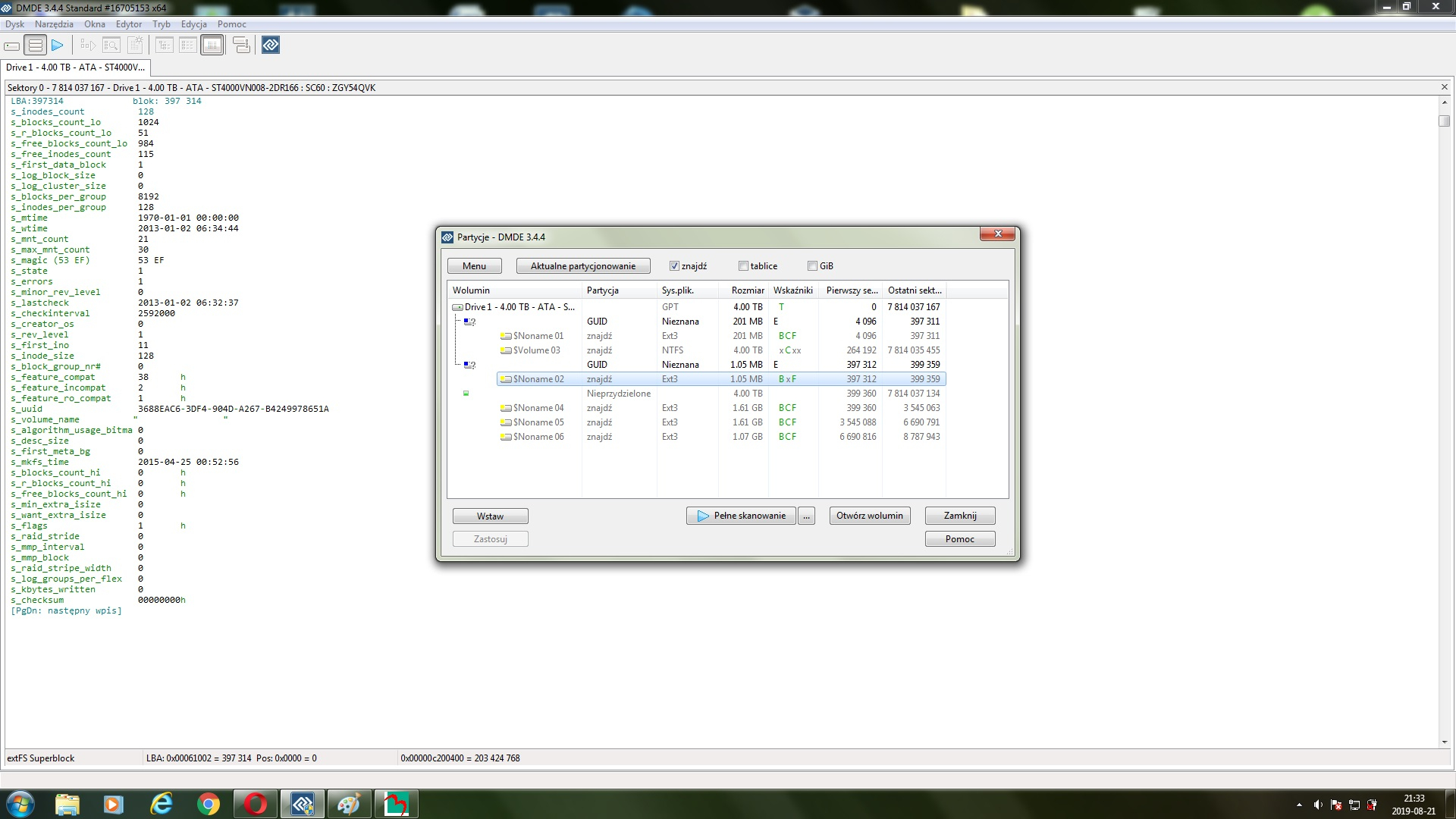Screen dimensions: 1456x819
Task: Click the editor scrollbar up arrow
Action: click(1444, 102)
